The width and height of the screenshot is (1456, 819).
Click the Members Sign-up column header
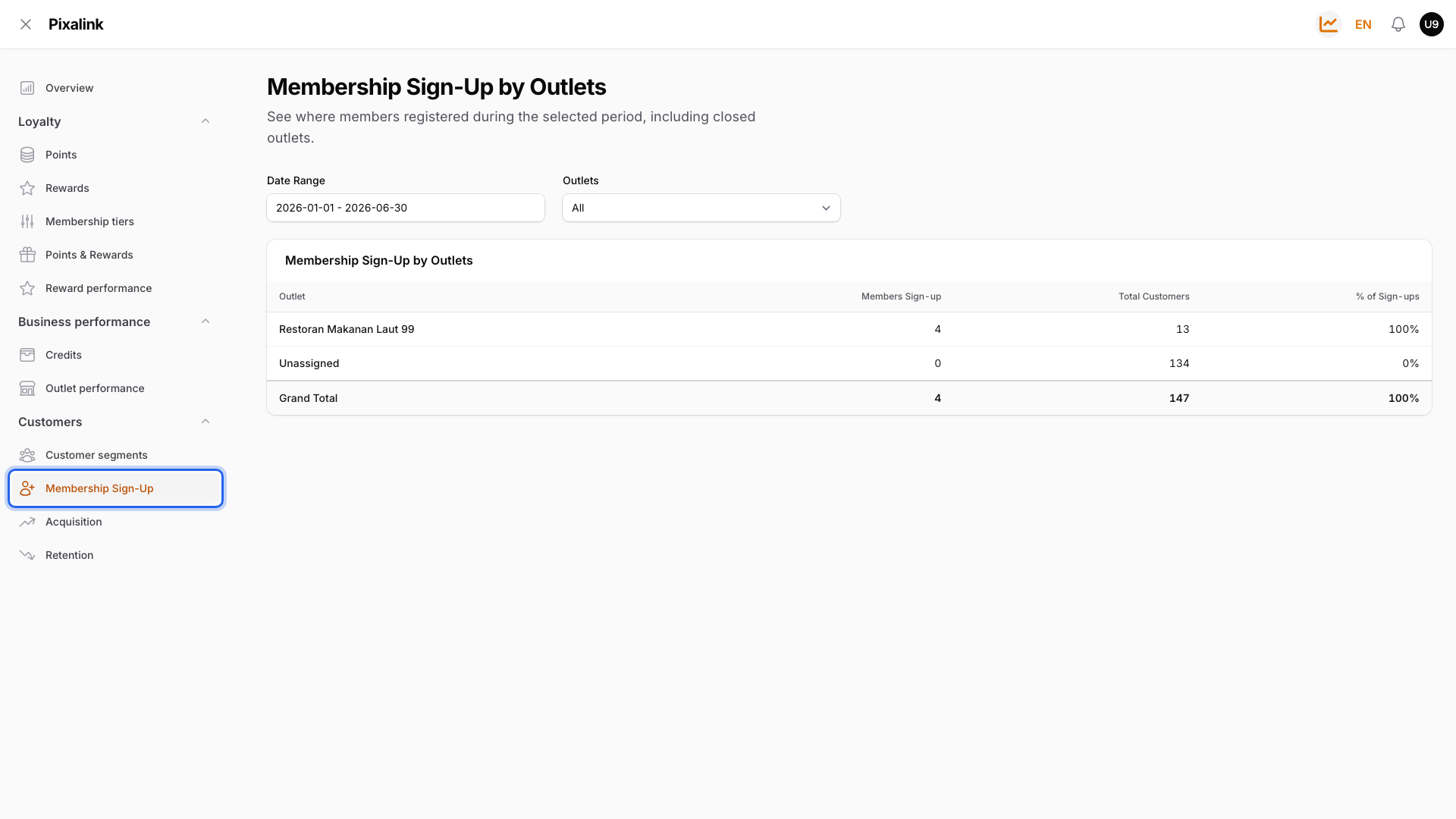[x=901, y=297]
